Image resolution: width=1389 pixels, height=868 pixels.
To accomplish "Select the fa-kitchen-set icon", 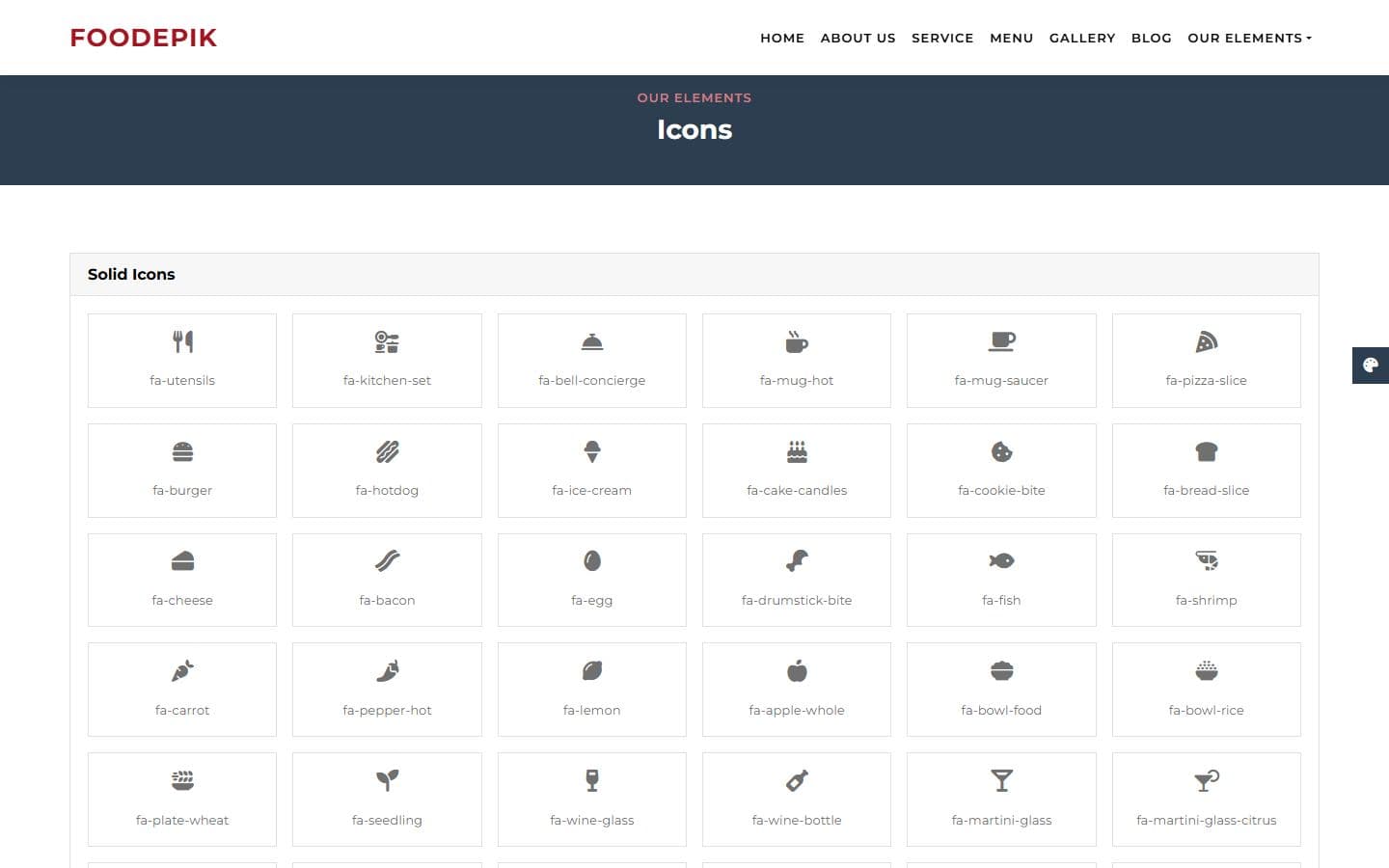I will pyautogui.click(x=387, y=341).
